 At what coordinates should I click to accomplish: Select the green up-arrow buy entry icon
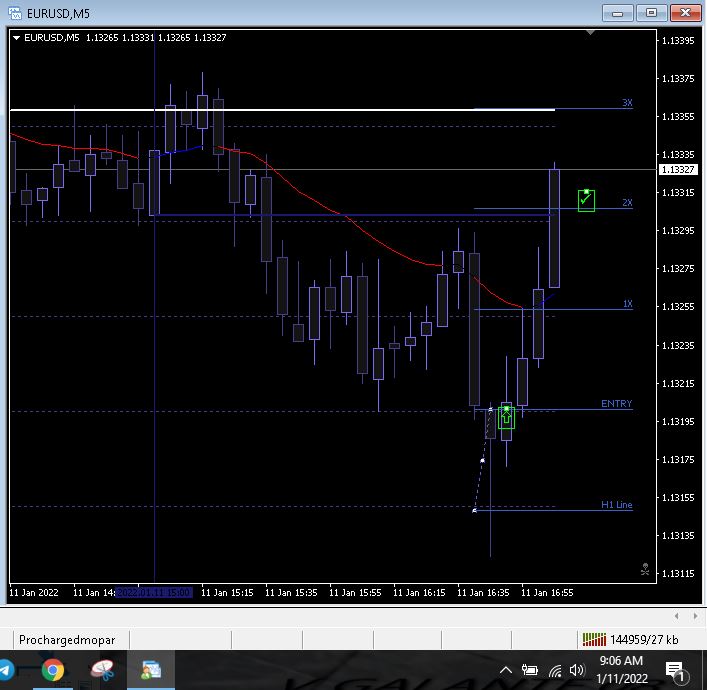point(506,418)
